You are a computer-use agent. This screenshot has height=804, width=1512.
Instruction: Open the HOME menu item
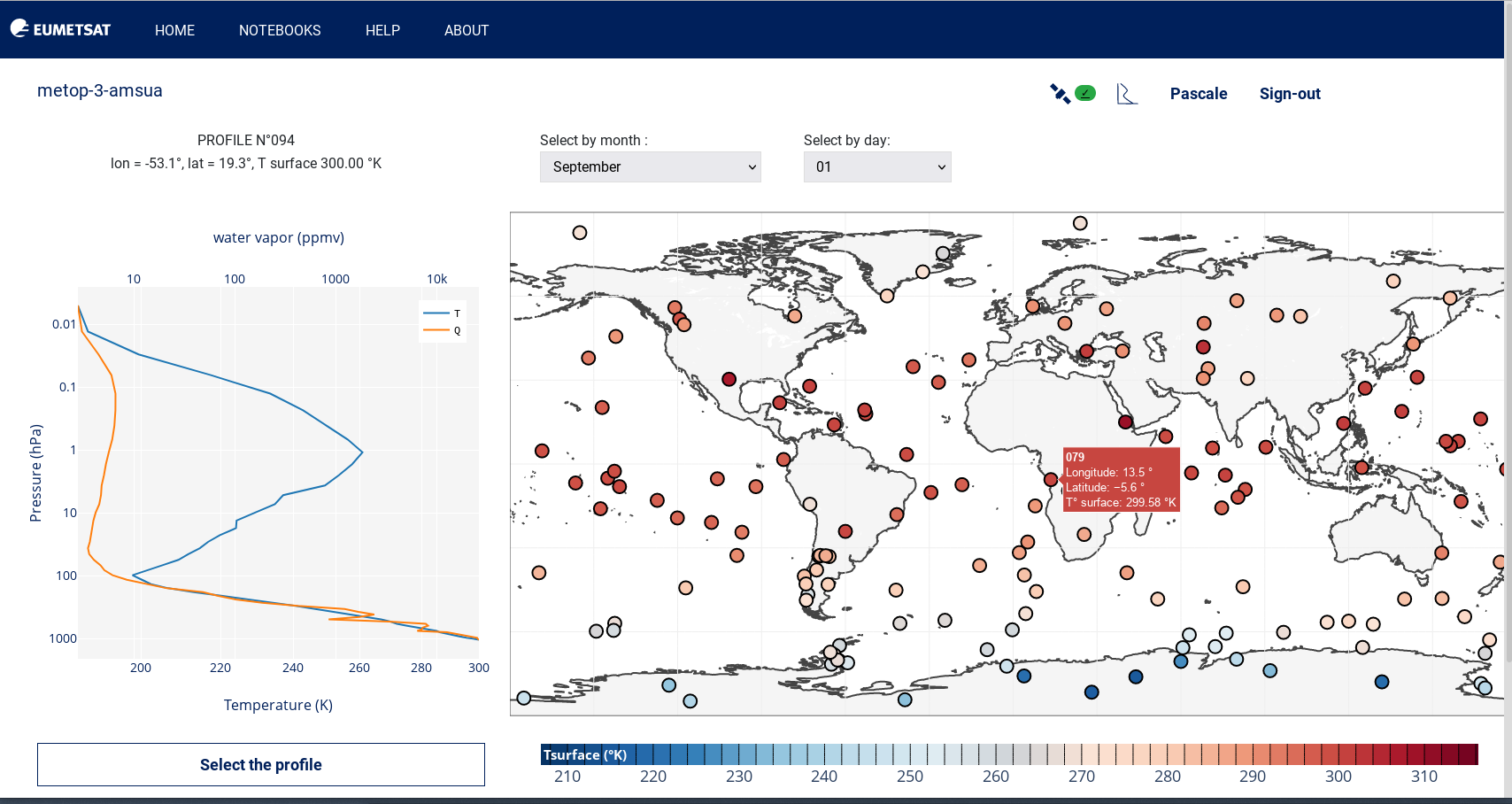[x=174, y=29]
